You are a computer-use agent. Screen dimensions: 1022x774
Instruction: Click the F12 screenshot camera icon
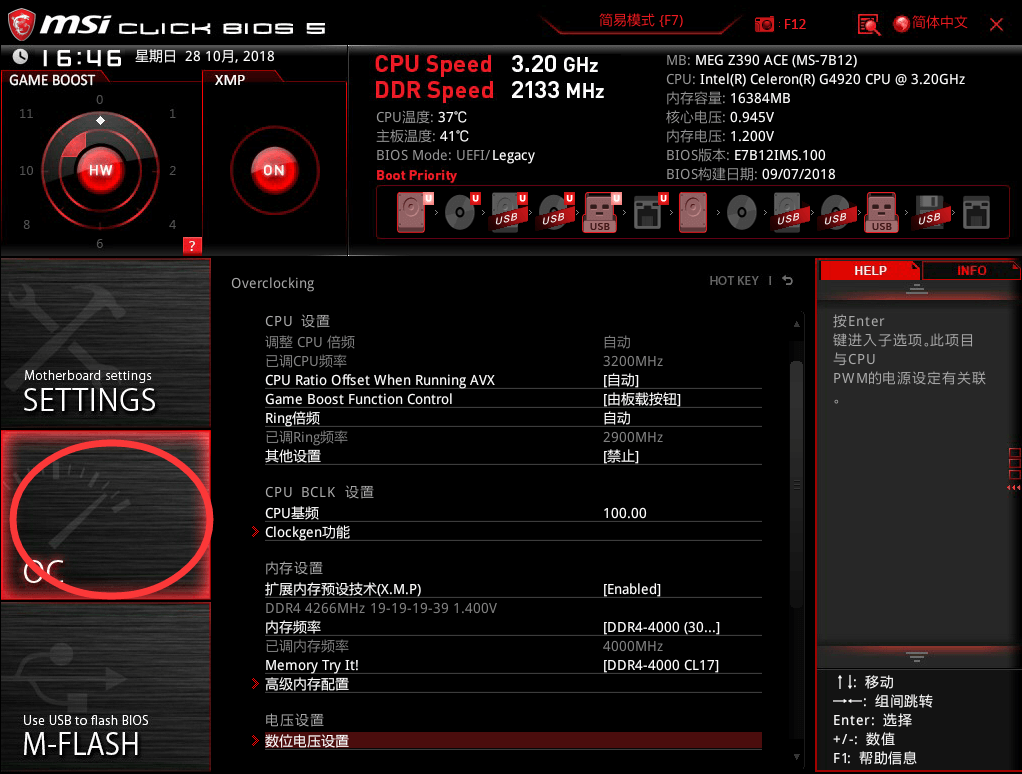point(763,24)
